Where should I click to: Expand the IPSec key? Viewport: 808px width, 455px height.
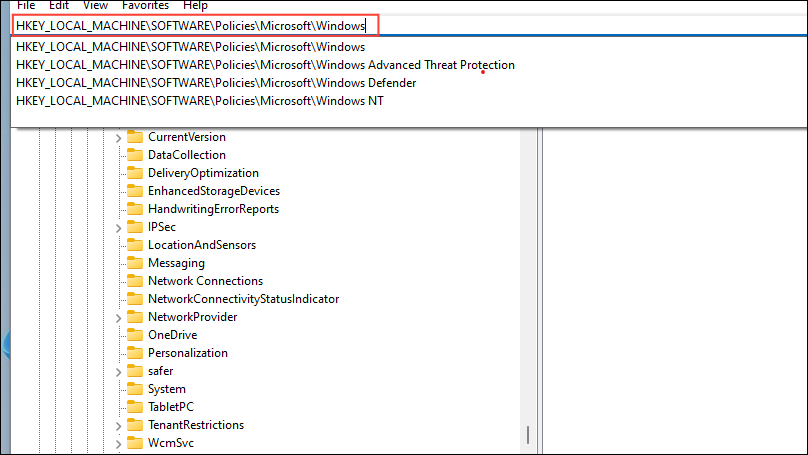(x=119, y=228)
